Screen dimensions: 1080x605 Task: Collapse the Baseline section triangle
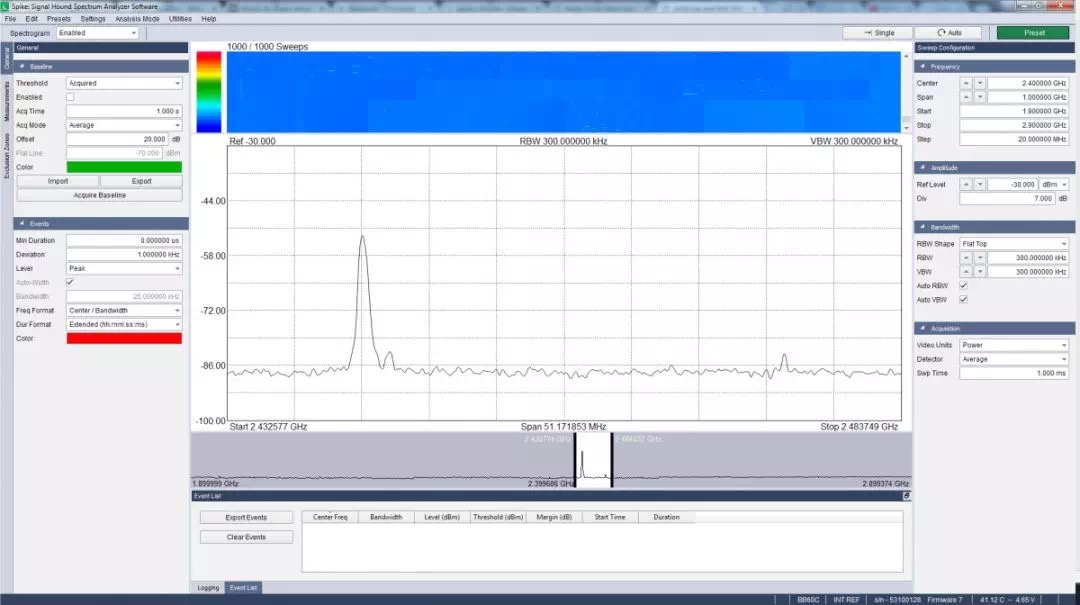(x=23, y=66)
